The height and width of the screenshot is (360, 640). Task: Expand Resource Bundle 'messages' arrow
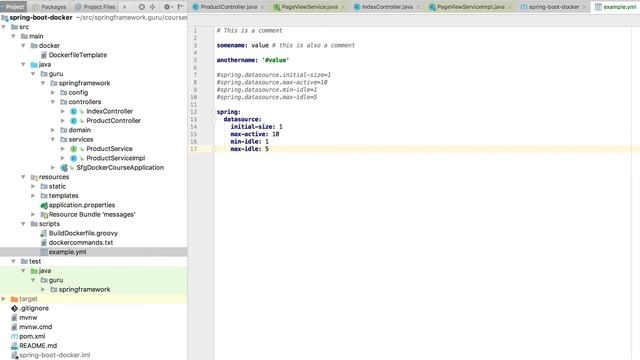tap(33, 215)
